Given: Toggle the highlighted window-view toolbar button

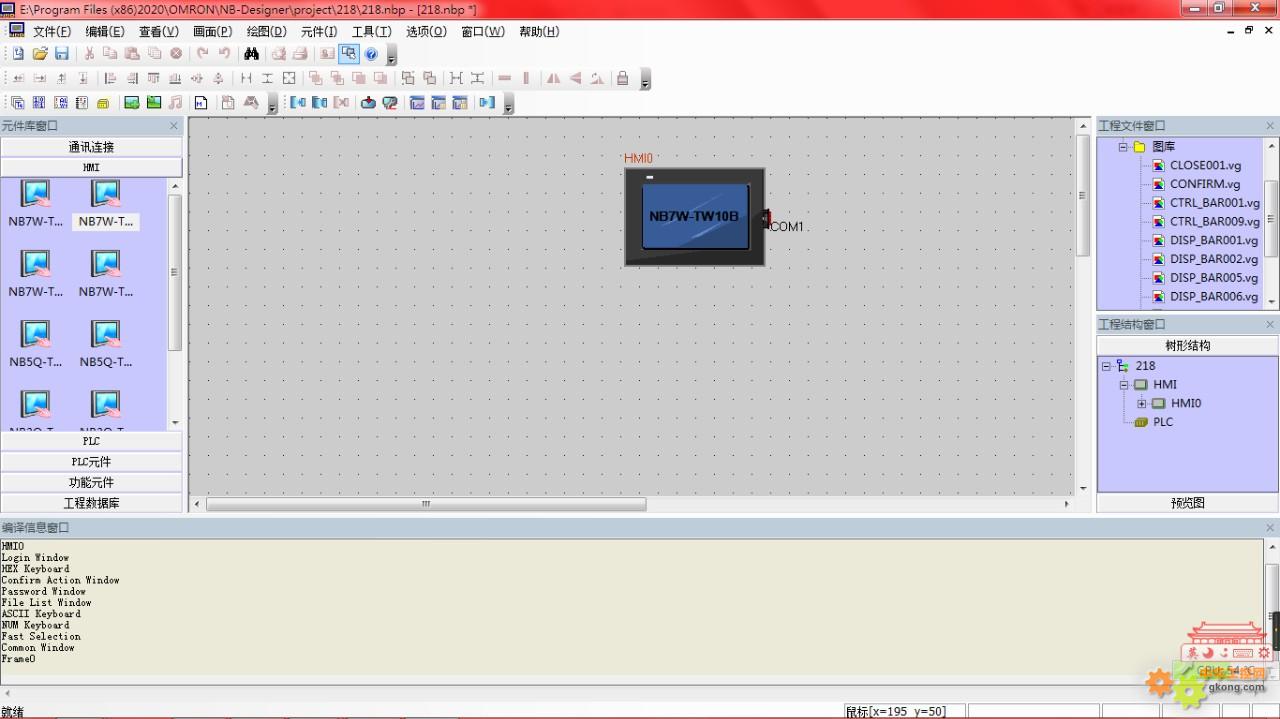Looking at the screenshot, I should (x=349, y=54).
